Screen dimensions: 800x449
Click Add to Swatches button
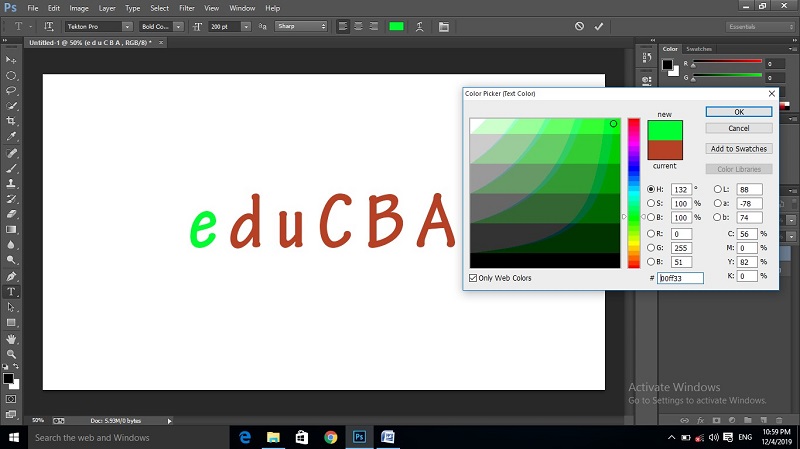(x=739, y=149)
